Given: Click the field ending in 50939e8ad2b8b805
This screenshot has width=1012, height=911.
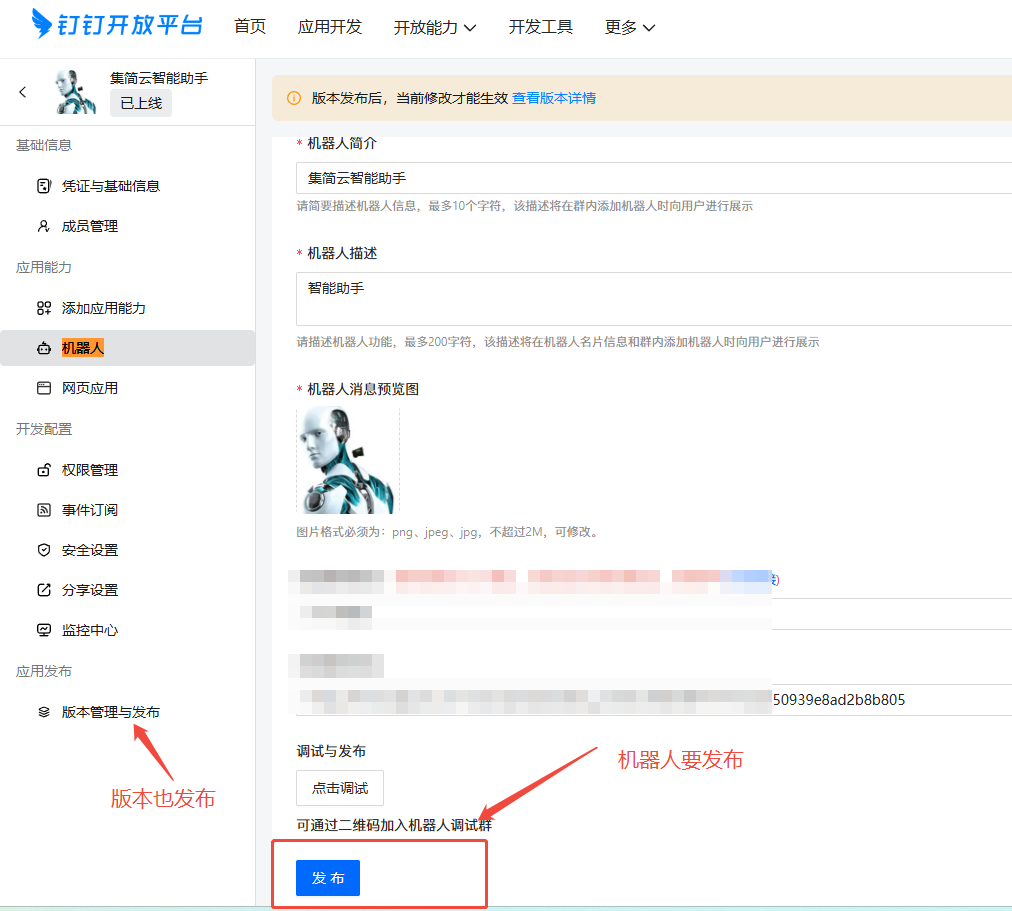Looking at the screenshot, I should click(x=654, y=700).
